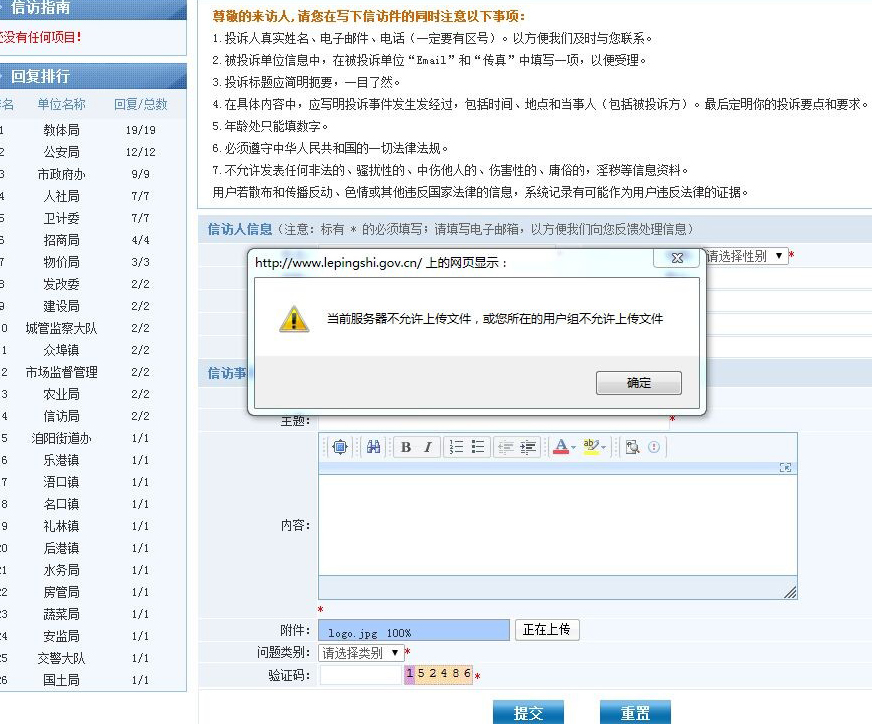Click the 重置 reset button
This screenshot has width=872, height=724.
click(635, 712)
